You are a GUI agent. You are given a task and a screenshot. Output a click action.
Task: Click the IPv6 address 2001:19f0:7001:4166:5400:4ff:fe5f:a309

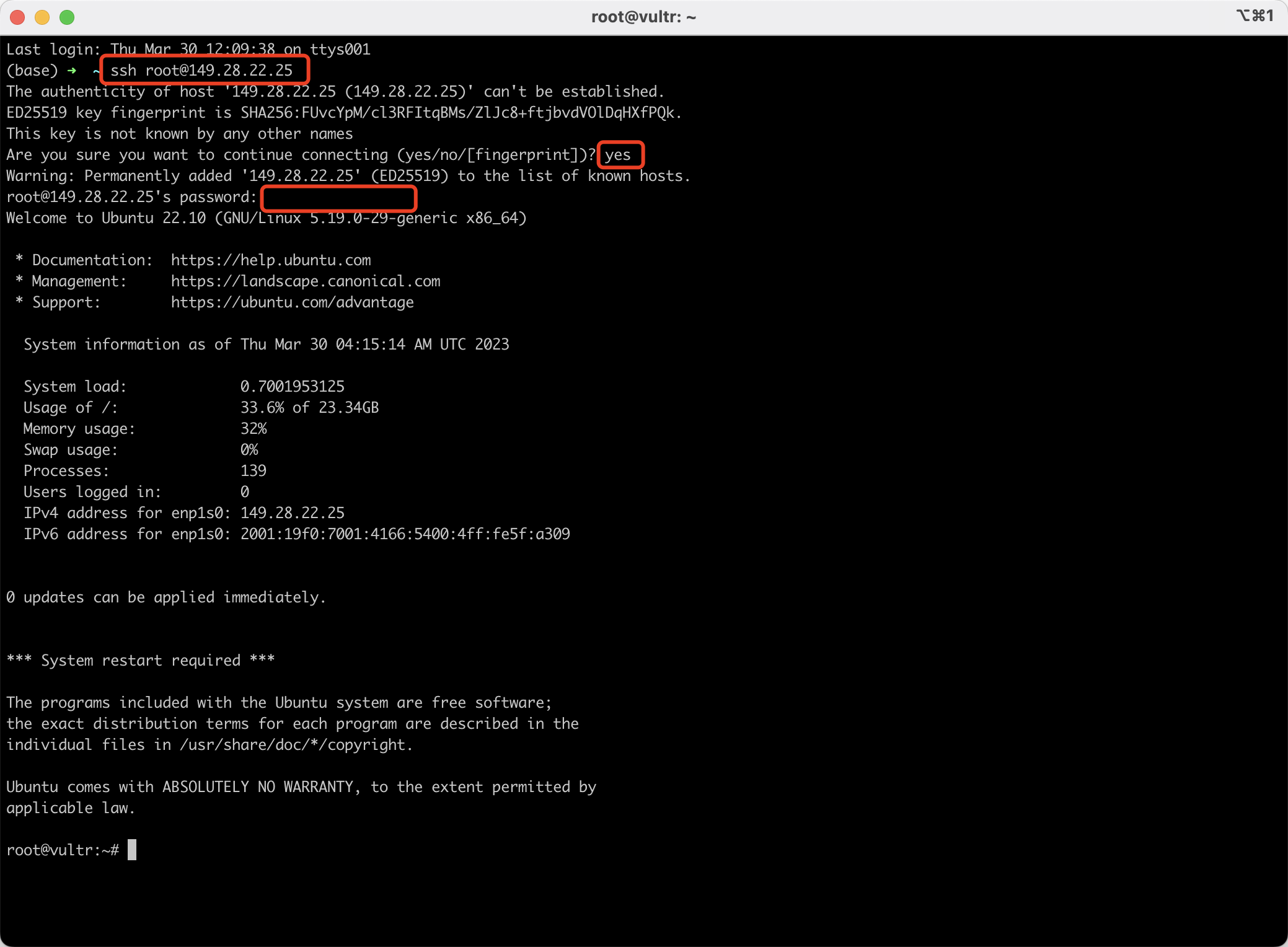(x=405, y=534)
